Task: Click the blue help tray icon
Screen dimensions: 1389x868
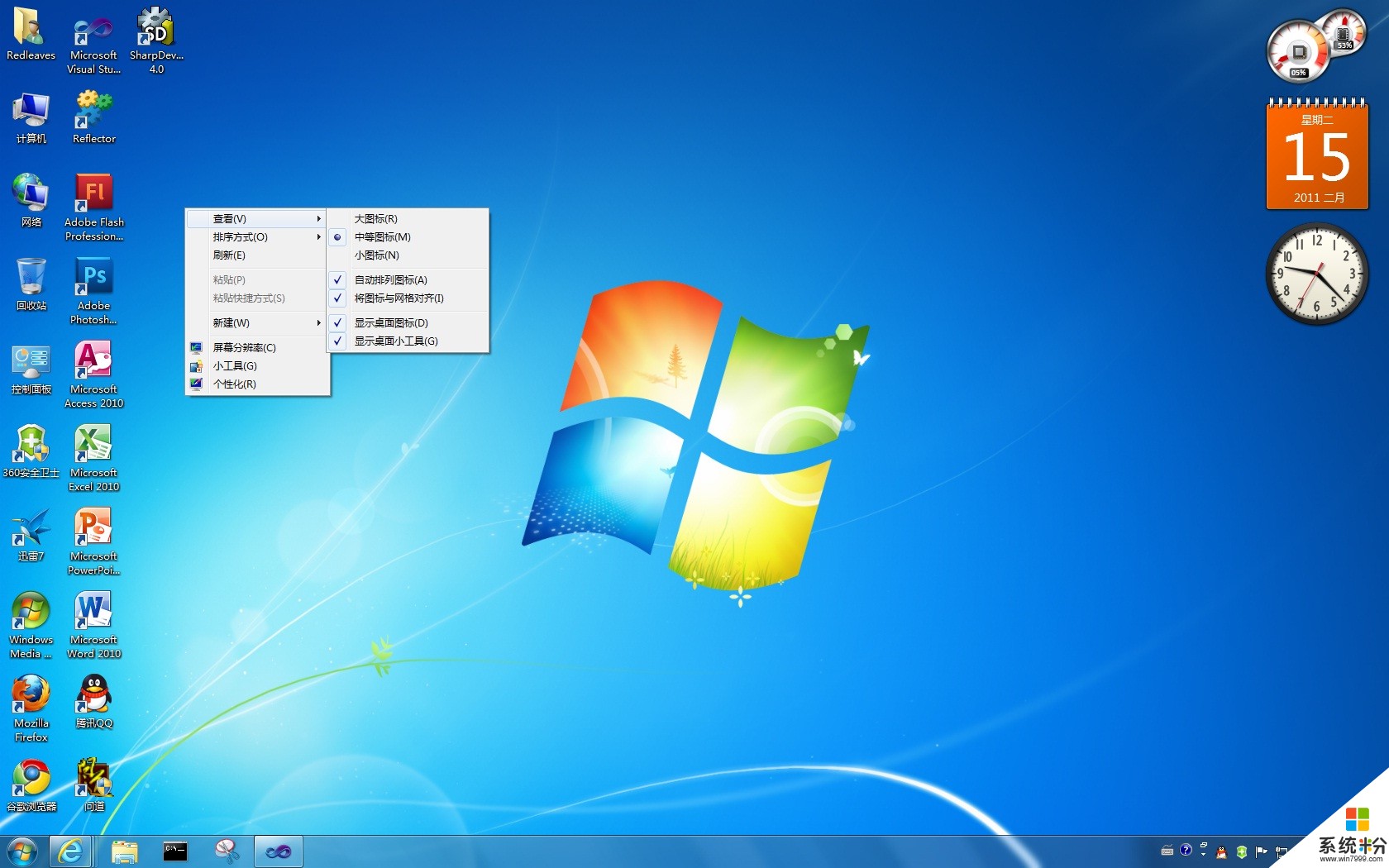Action: point(1186,850)
